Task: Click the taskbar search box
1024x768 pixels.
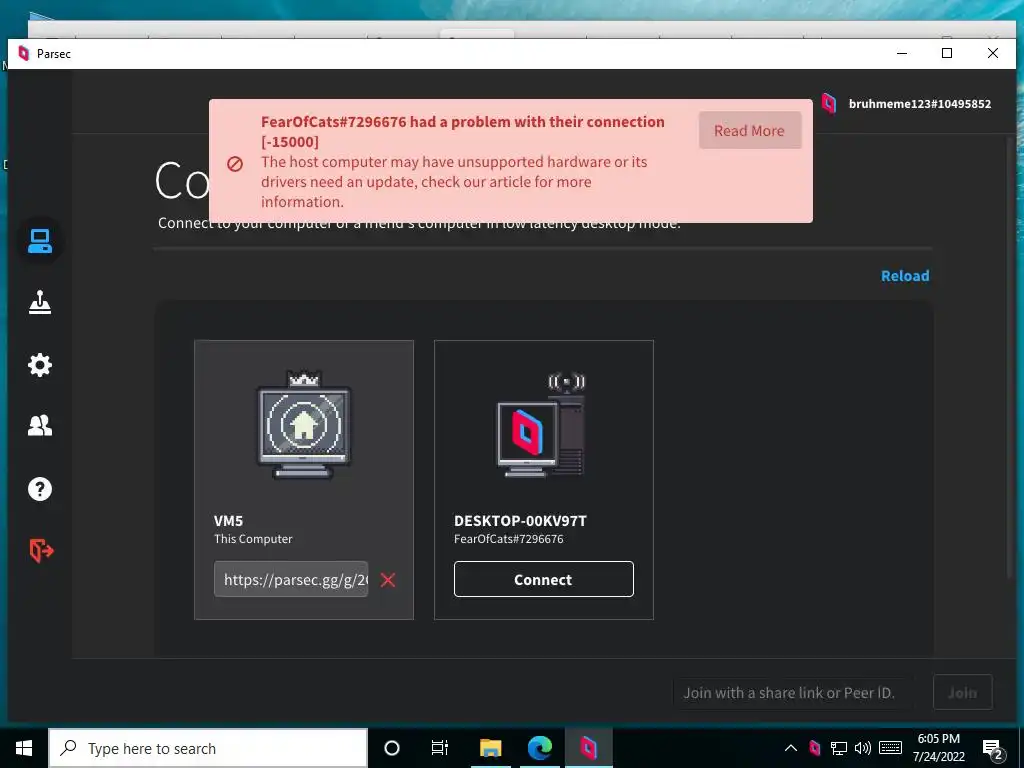Action: click(208, 748)
